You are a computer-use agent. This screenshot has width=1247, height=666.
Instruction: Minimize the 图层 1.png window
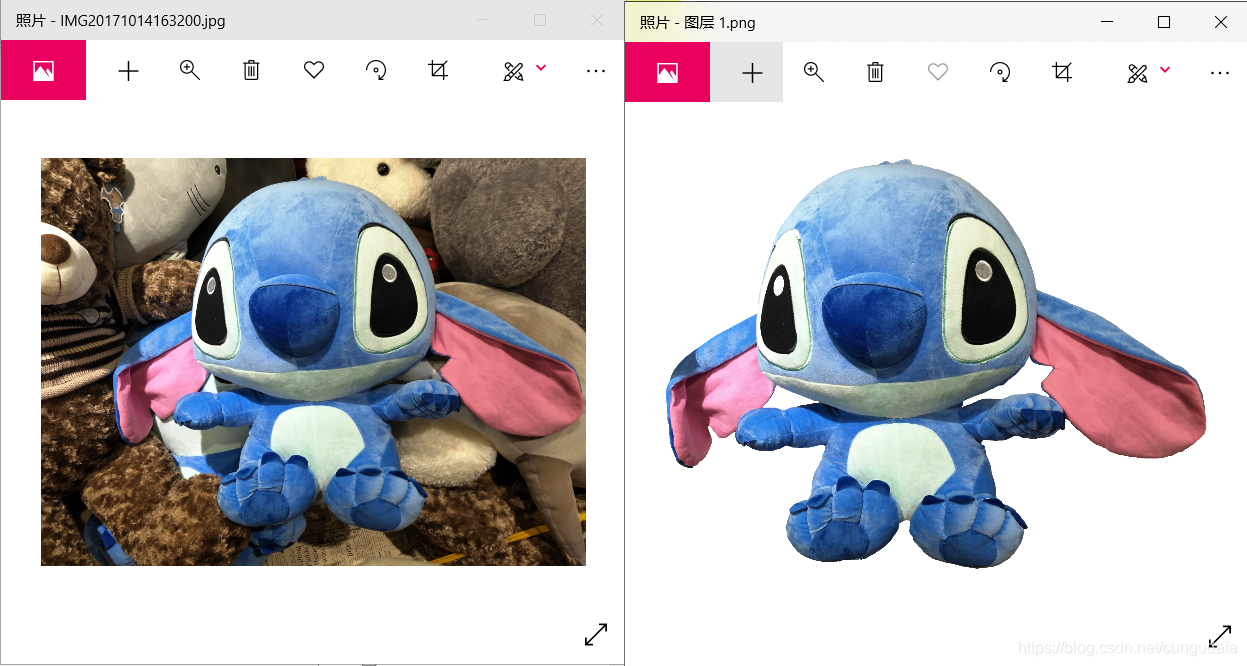pyautogui.click(x=1107, y=22)
